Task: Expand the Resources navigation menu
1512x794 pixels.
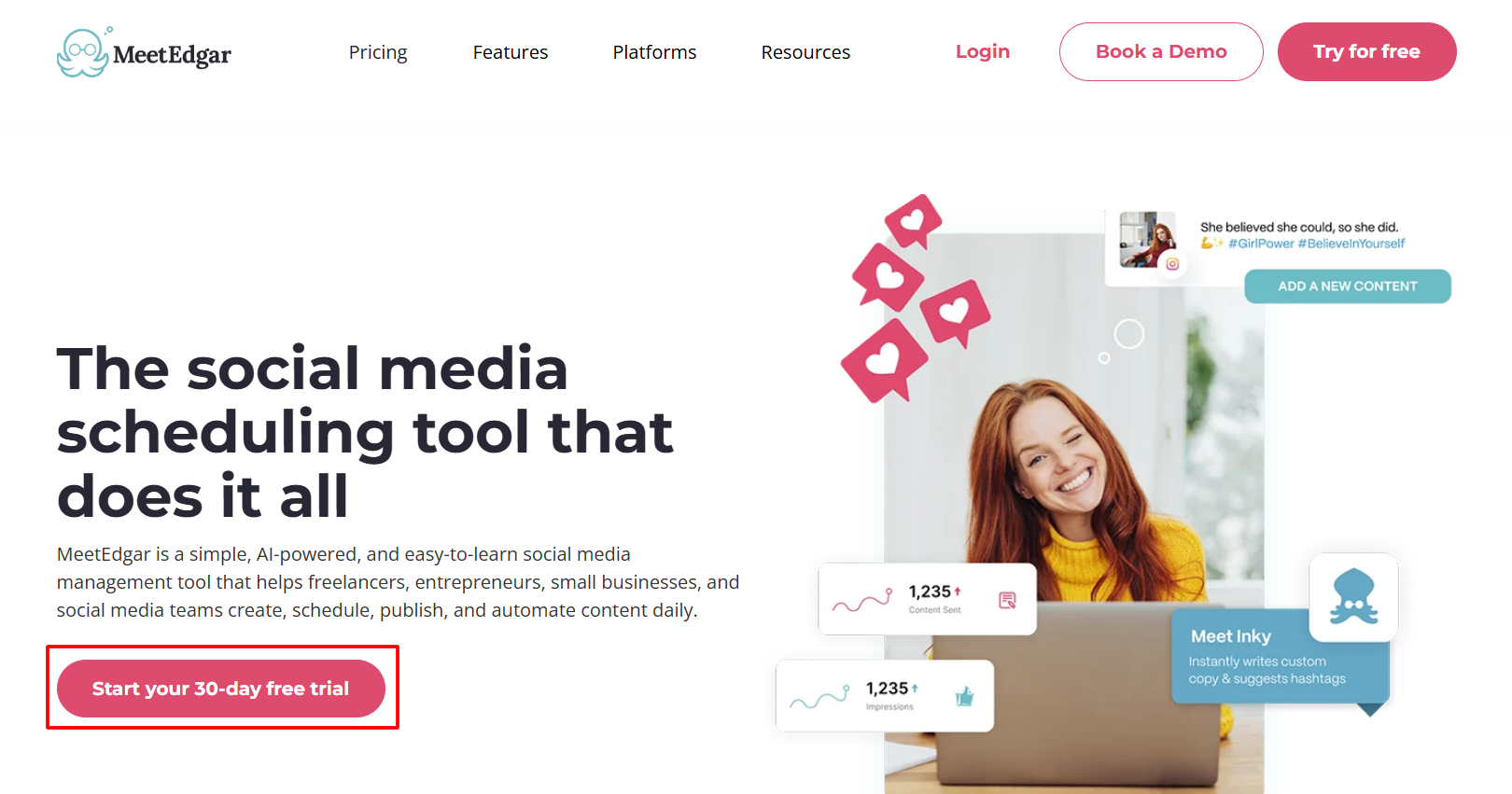Action: pyautogui.click(x=805, y=52)
